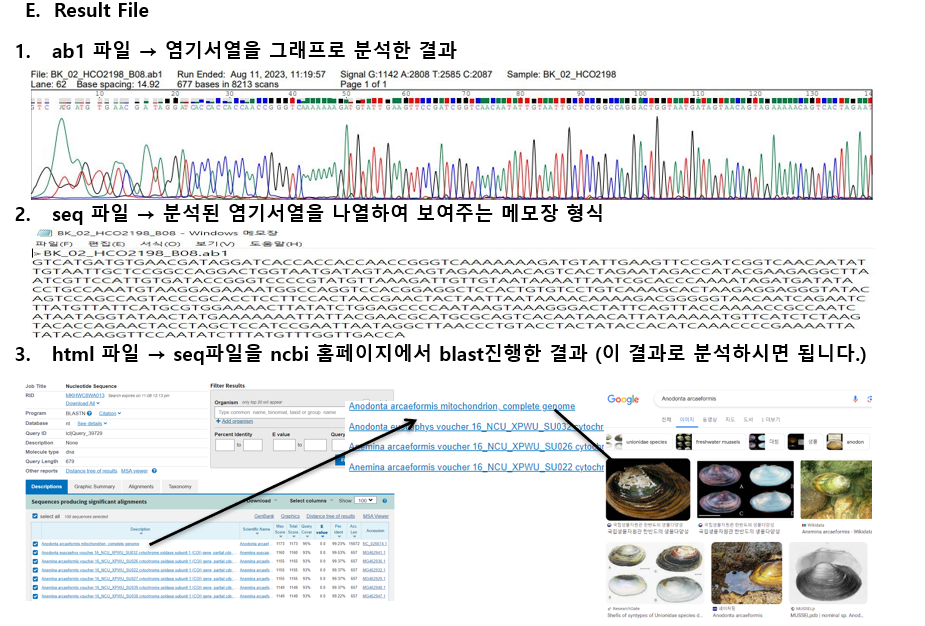Click the microphone voice search icon
The image size is (925, 626).
[x=855, y=400]
